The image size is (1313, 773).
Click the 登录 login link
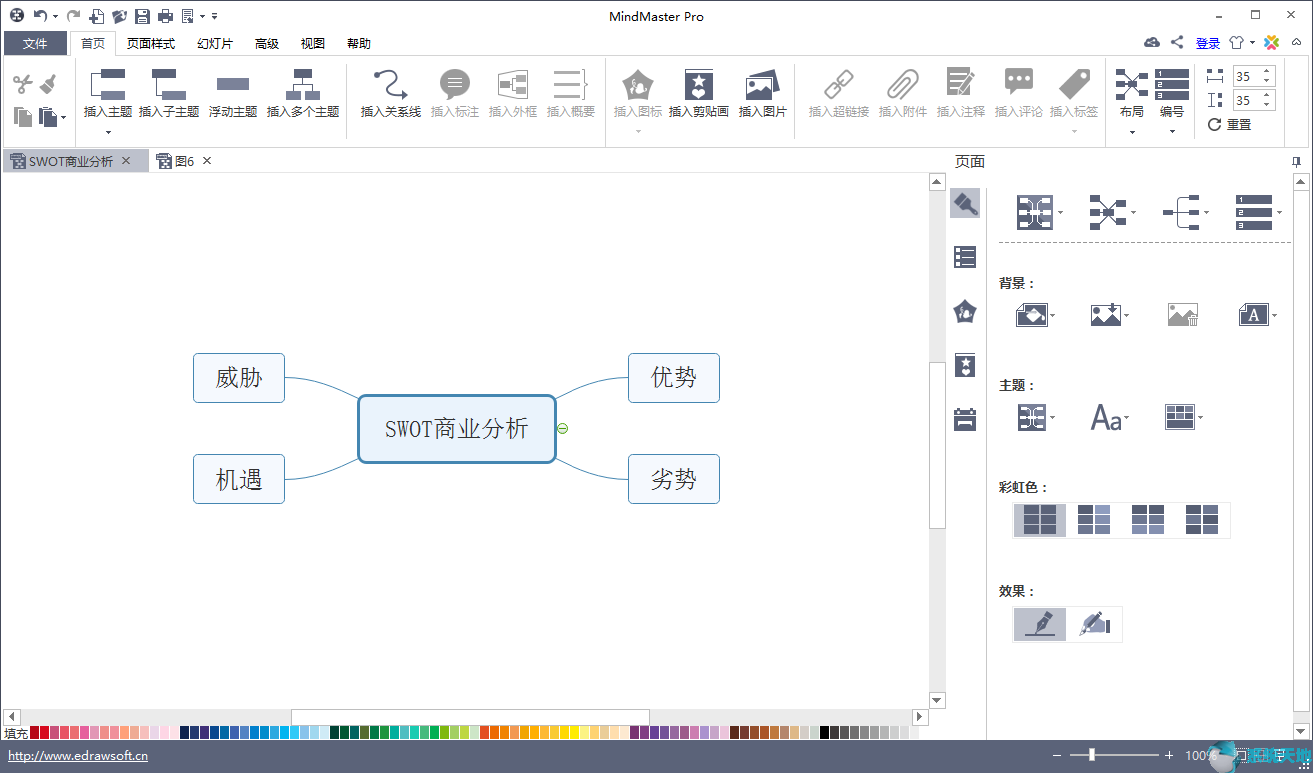pyautogui.click(x=1208, y=43)
